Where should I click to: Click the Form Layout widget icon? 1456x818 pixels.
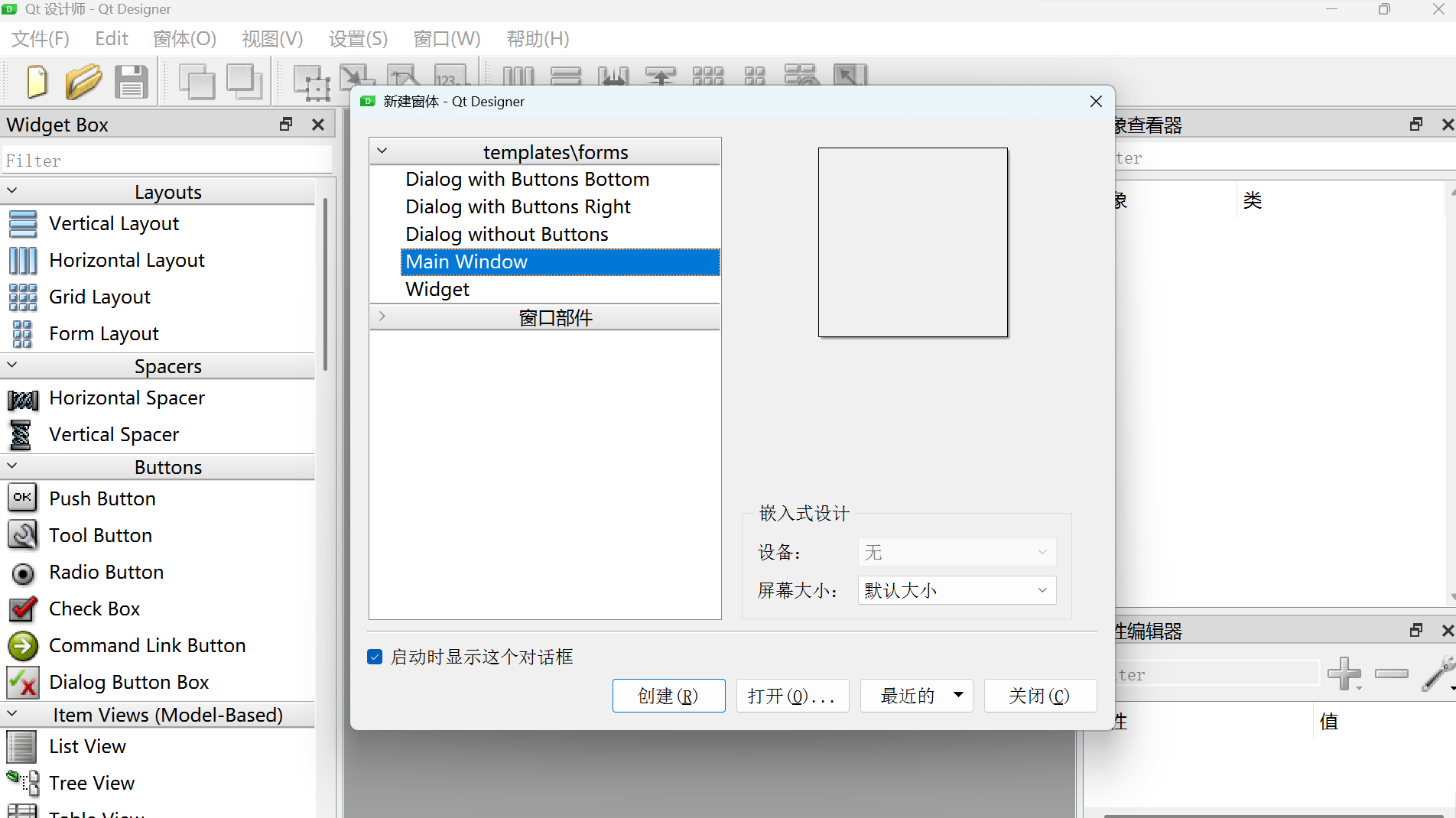tap(23, 334)
